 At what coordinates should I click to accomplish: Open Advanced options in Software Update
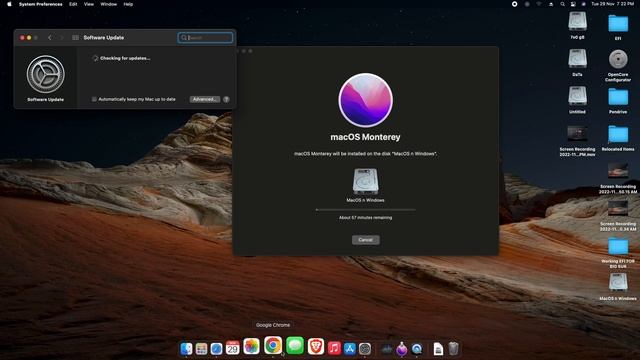pyautogui.click(x=204, y=99)
